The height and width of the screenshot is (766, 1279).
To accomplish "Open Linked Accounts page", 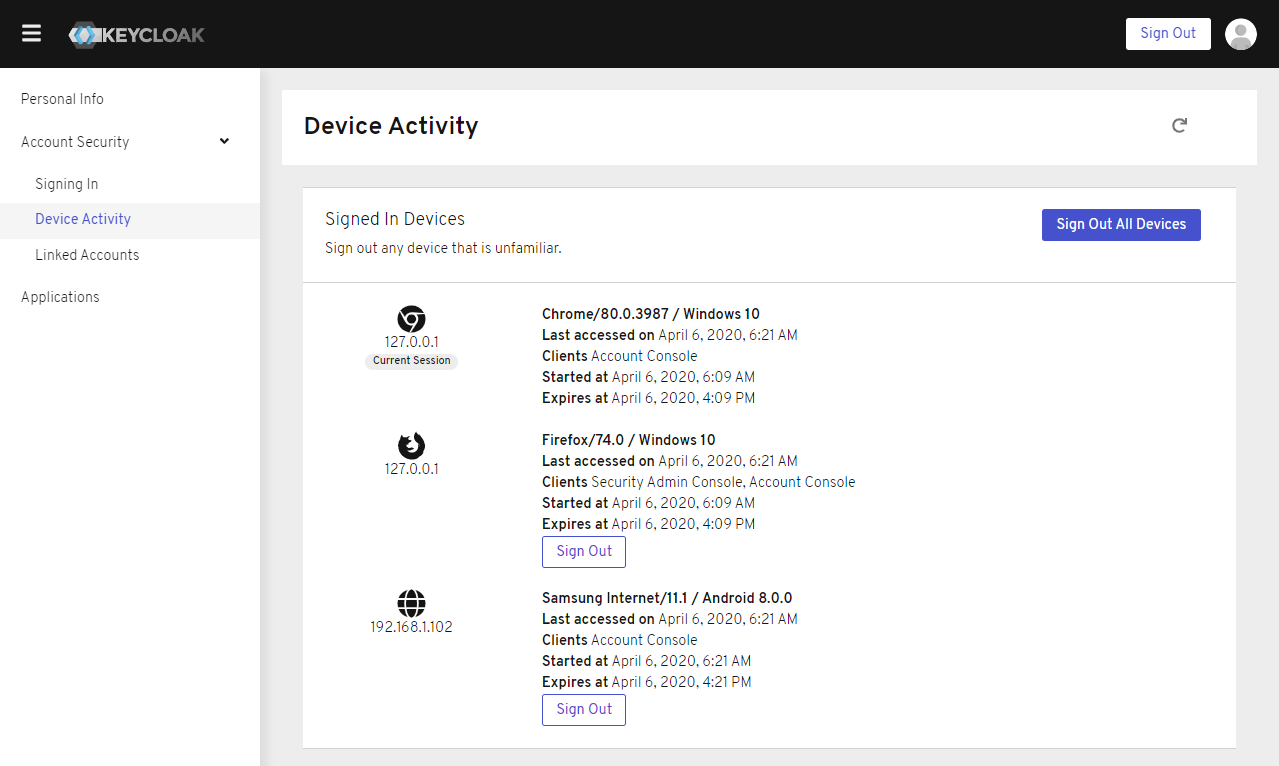I will [87, 255].
